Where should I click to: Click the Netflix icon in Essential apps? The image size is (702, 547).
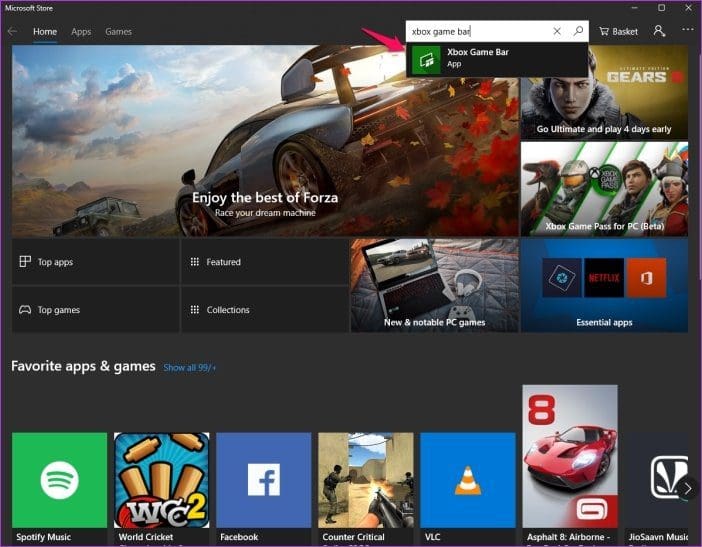(604, 278)
